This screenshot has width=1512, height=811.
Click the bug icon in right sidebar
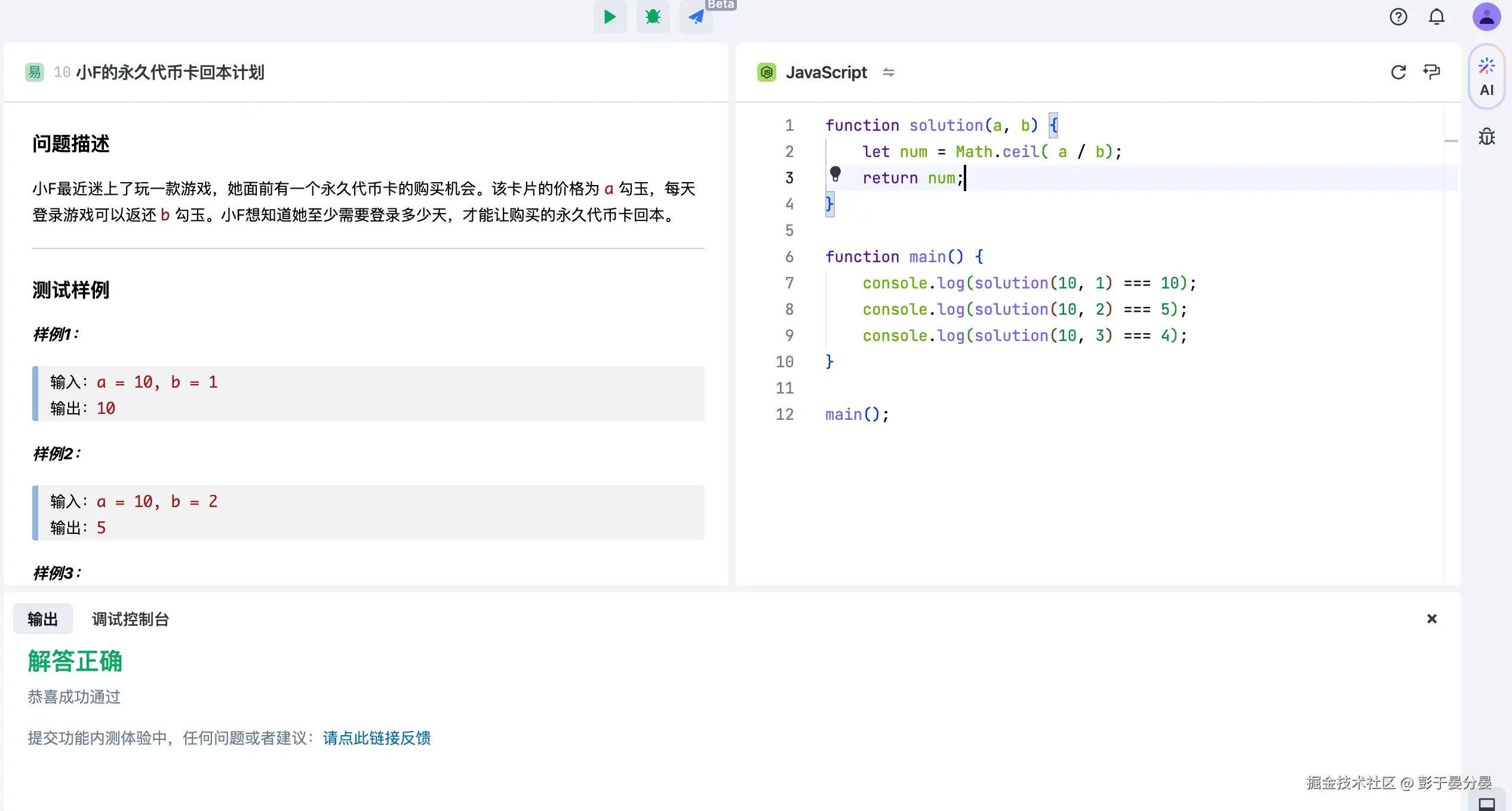[1486, 137]
